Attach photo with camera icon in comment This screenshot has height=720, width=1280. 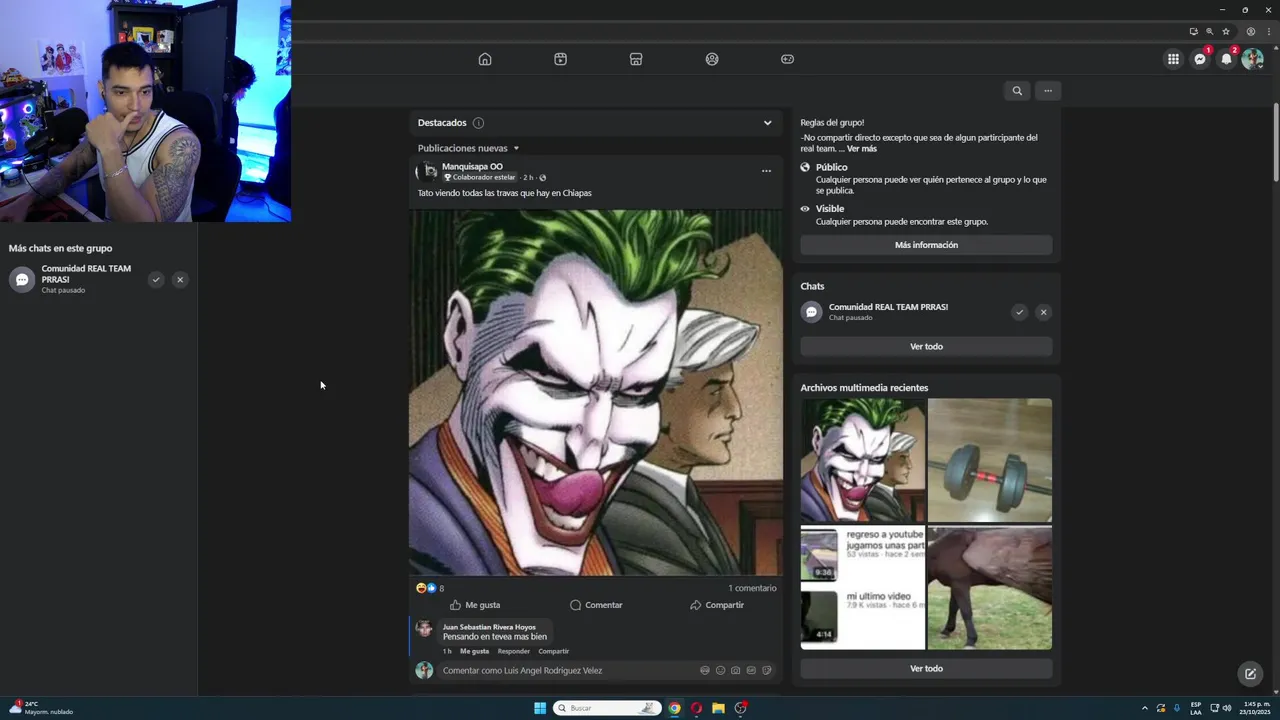(736, 670)
